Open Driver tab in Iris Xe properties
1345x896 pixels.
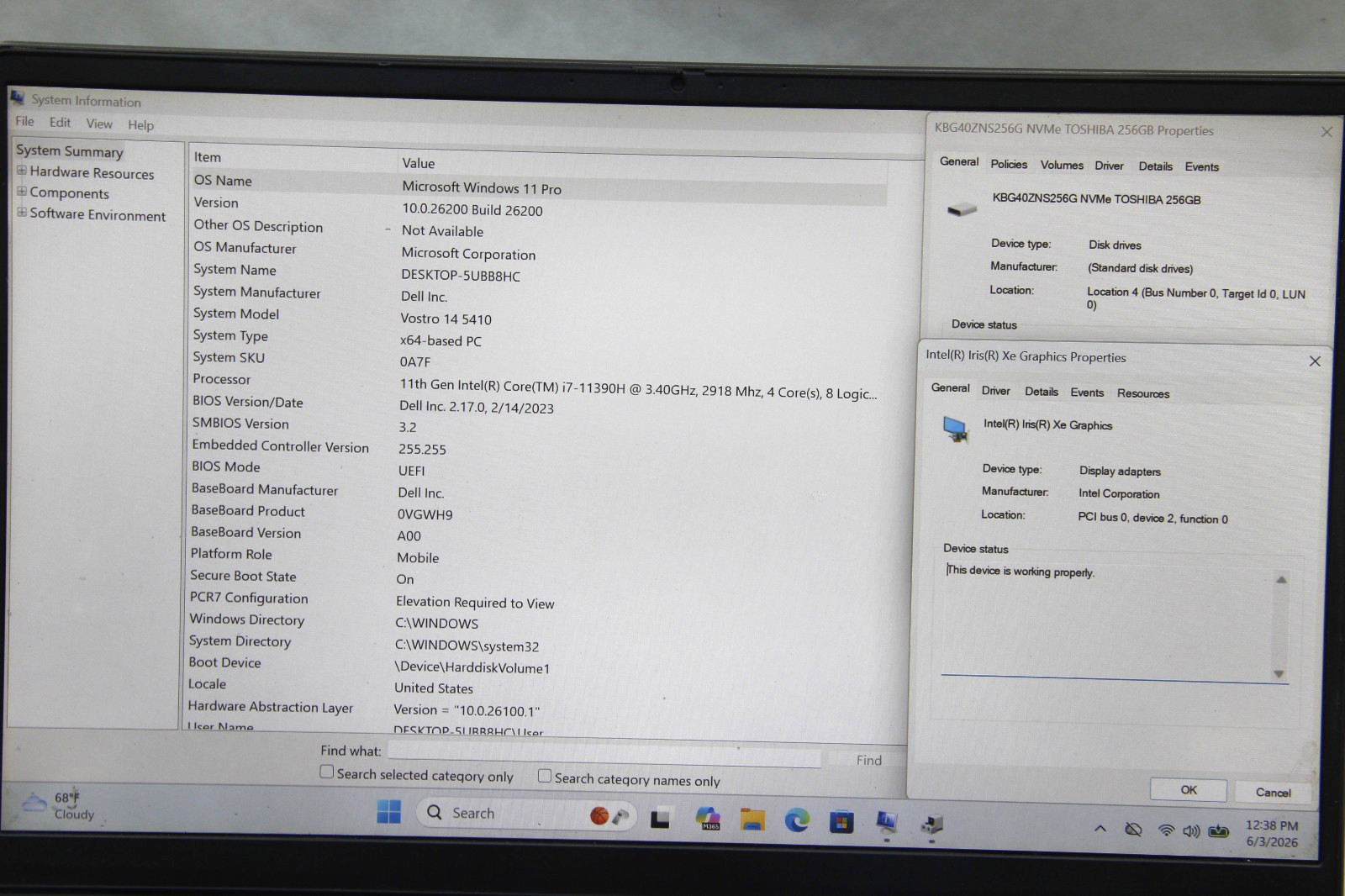[995, 390]
